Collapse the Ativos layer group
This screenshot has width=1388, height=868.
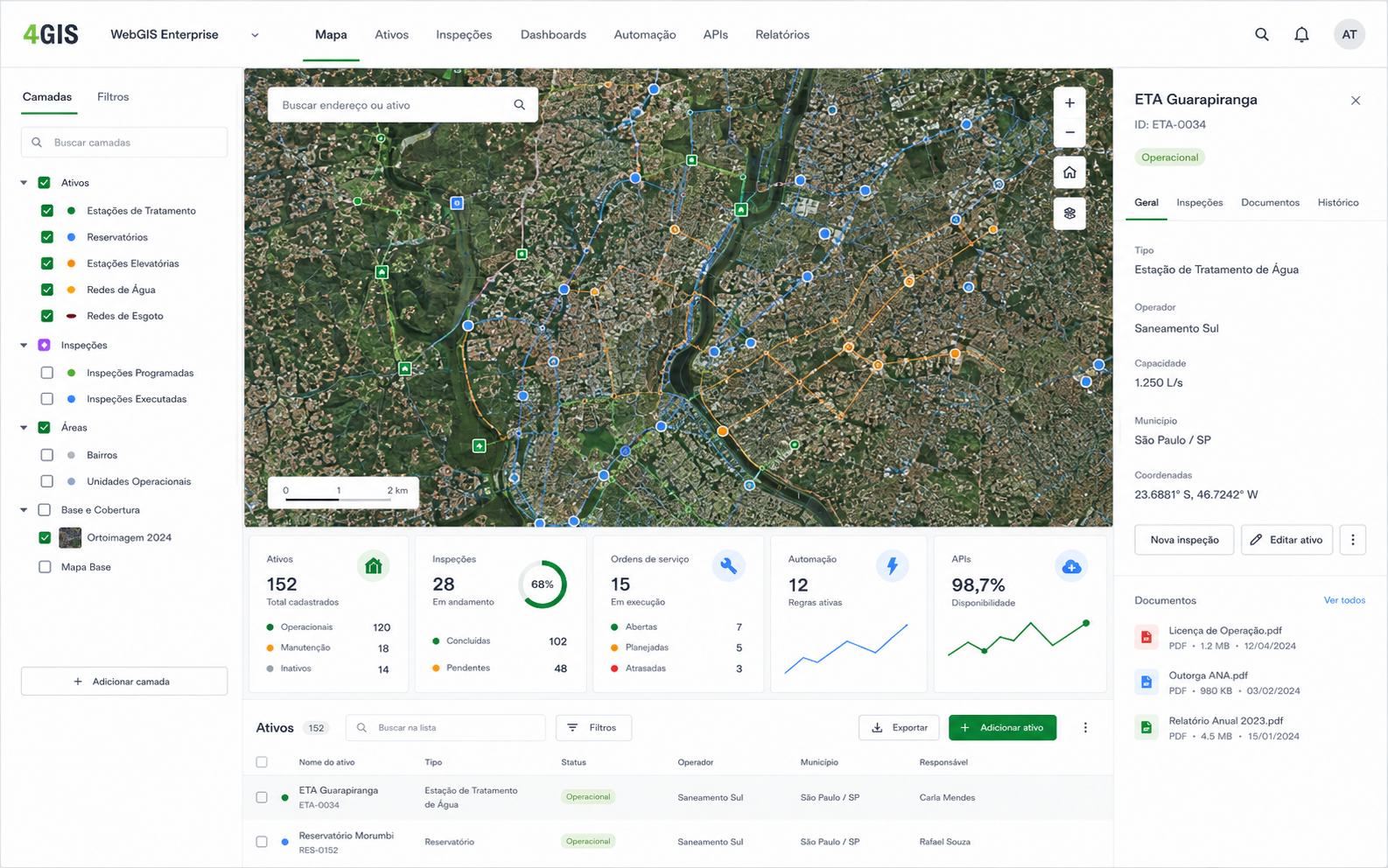(24, 183)
